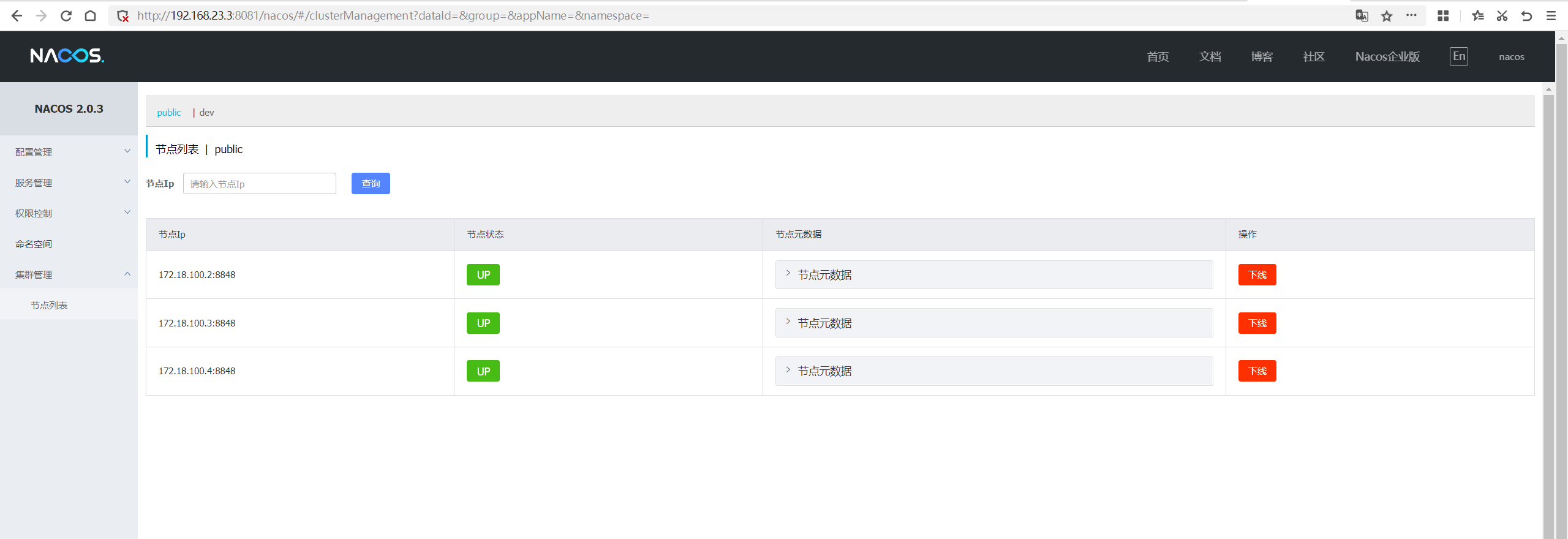Click UP status of 172.18.100.2
Screen dimensions: 1568x539
tap(483, 275)
